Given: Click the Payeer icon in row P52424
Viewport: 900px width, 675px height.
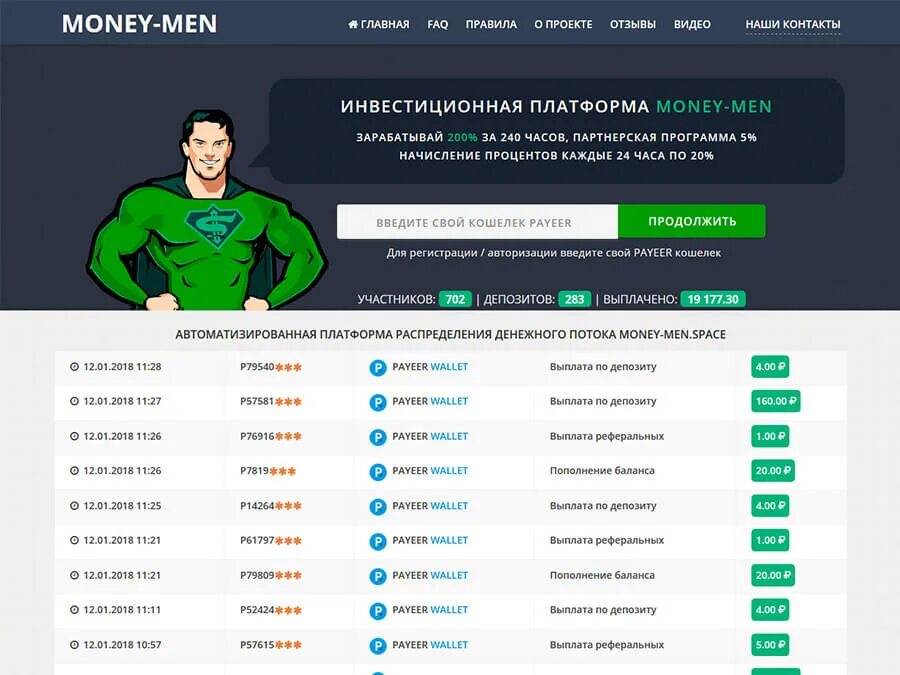Looking at the screenshot, I should [378, 611].
